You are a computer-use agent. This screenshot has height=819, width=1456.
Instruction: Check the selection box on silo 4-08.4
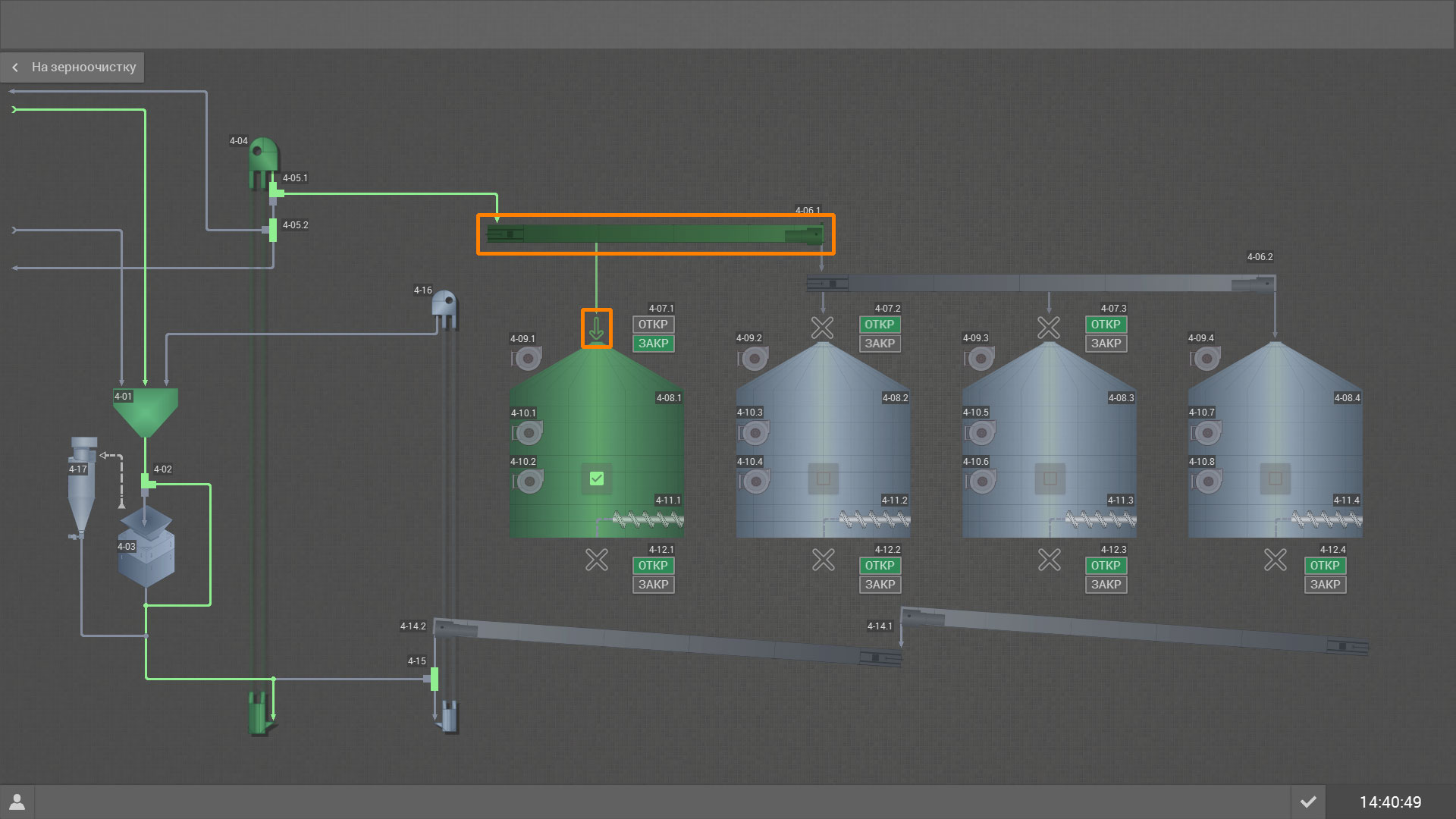[1276, 479]
